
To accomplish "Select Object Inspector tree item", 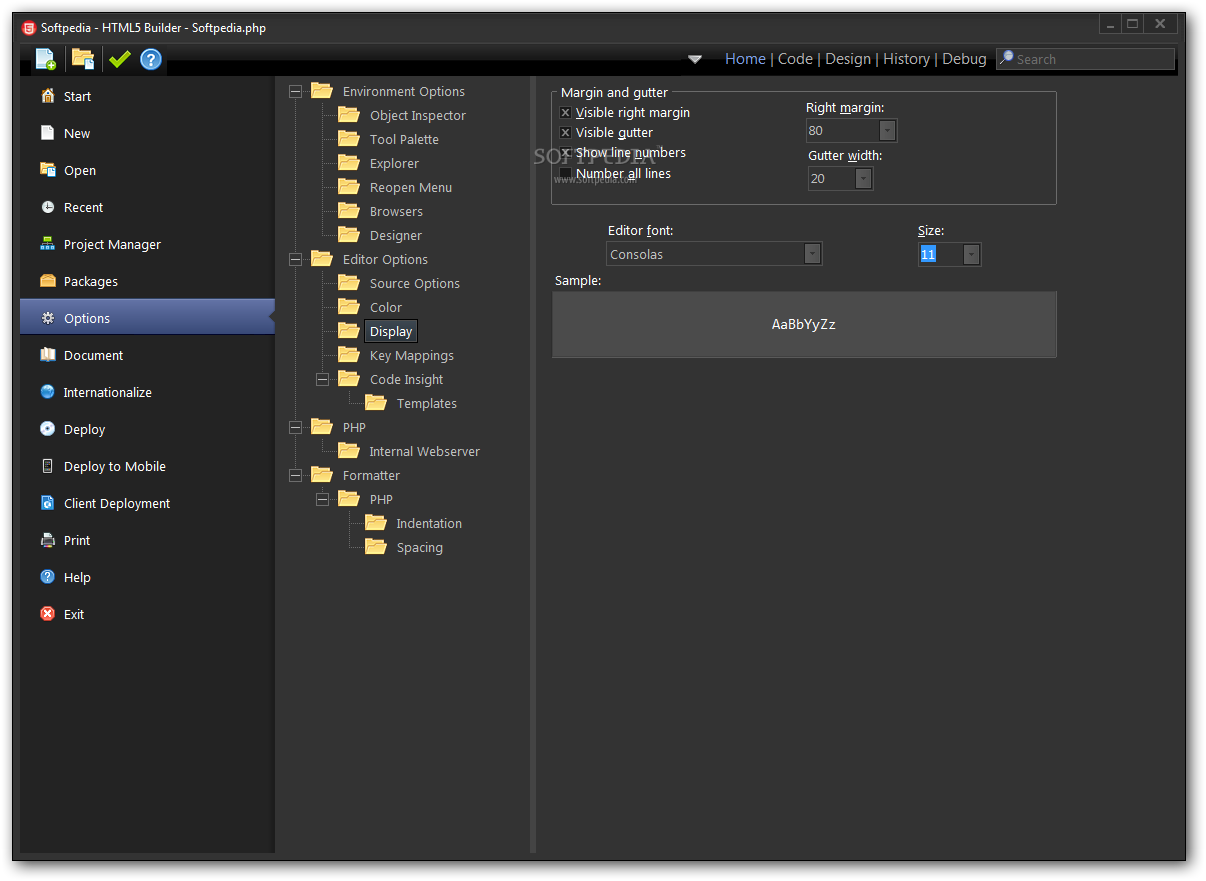I will (x=418, y=115).
